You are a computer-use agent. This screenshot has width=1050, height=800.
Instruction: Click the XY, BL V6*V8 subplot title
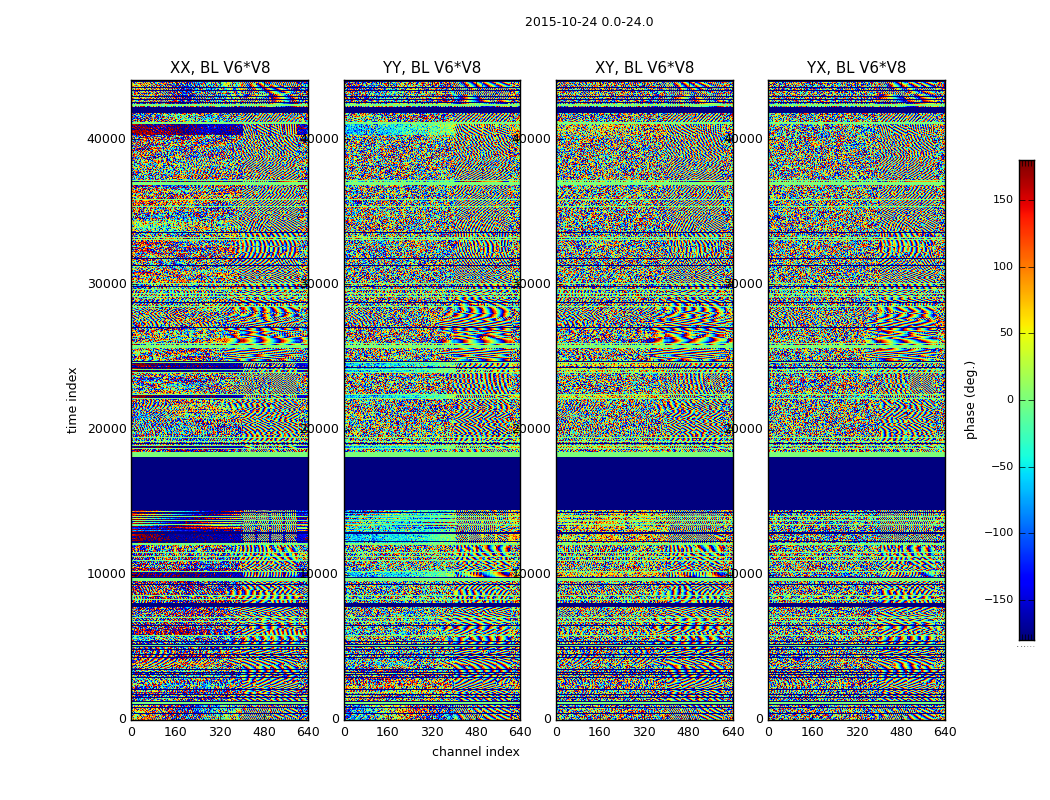(644, 68)
